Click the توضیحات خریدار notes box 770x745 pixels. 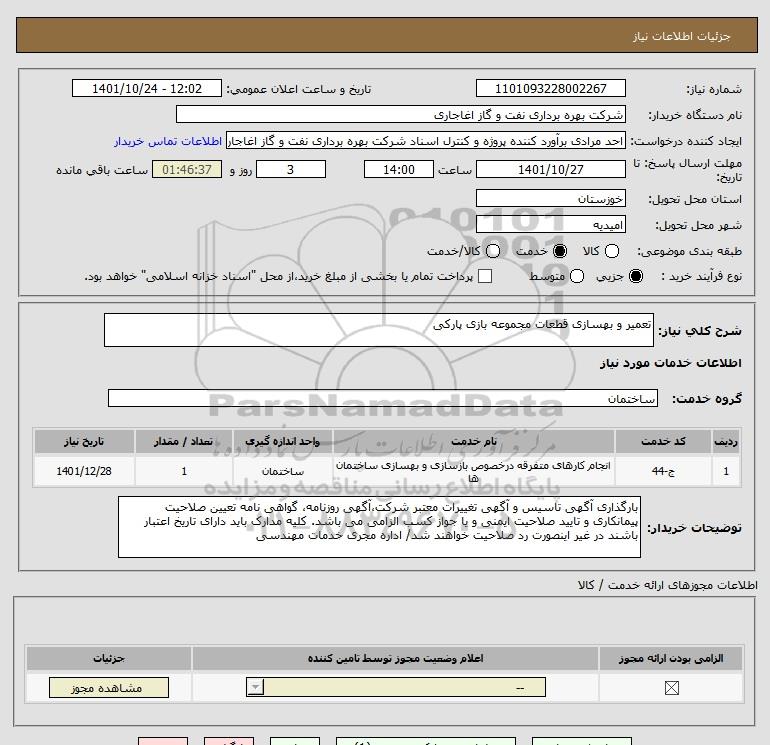(x=379, y=526)
